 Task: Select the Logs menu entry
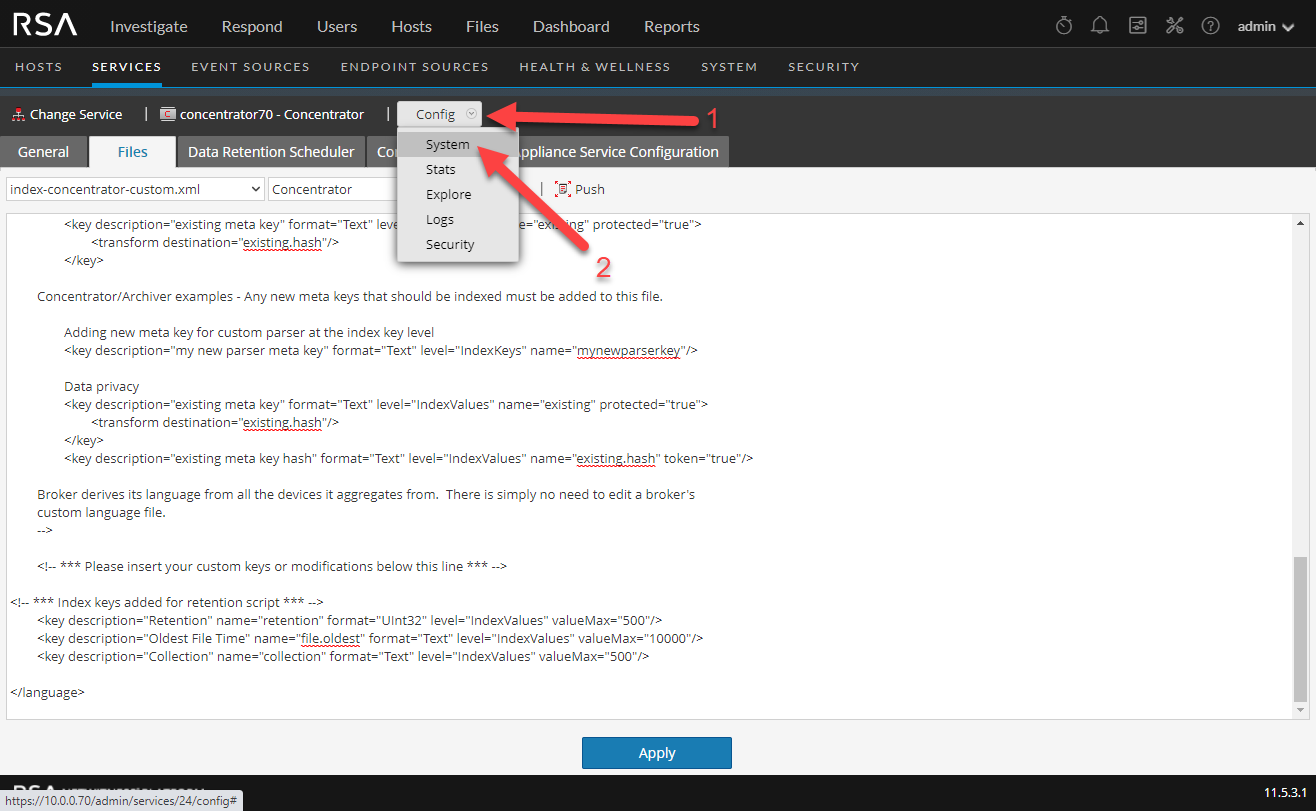(439, 220)
